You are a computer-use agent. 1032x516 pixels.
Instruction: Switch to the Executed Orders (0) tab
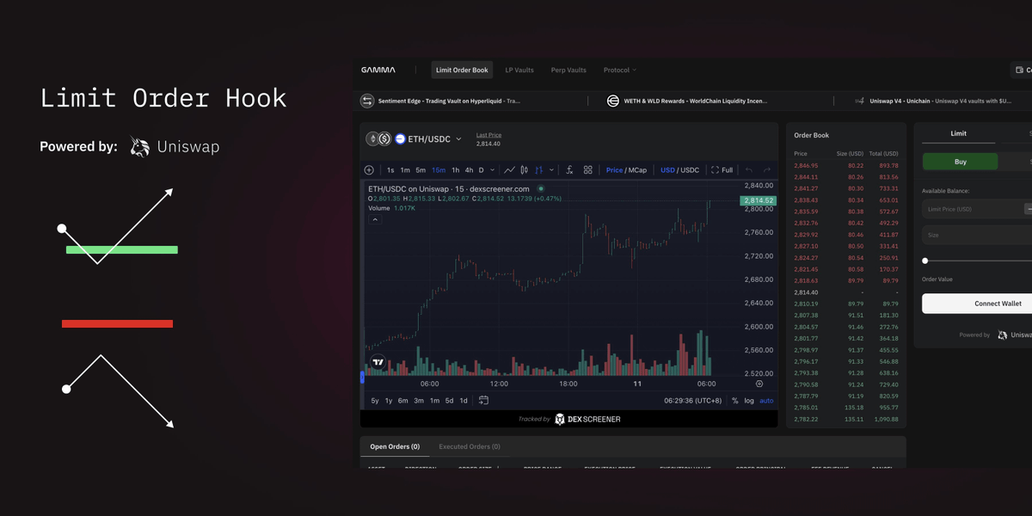469,446
